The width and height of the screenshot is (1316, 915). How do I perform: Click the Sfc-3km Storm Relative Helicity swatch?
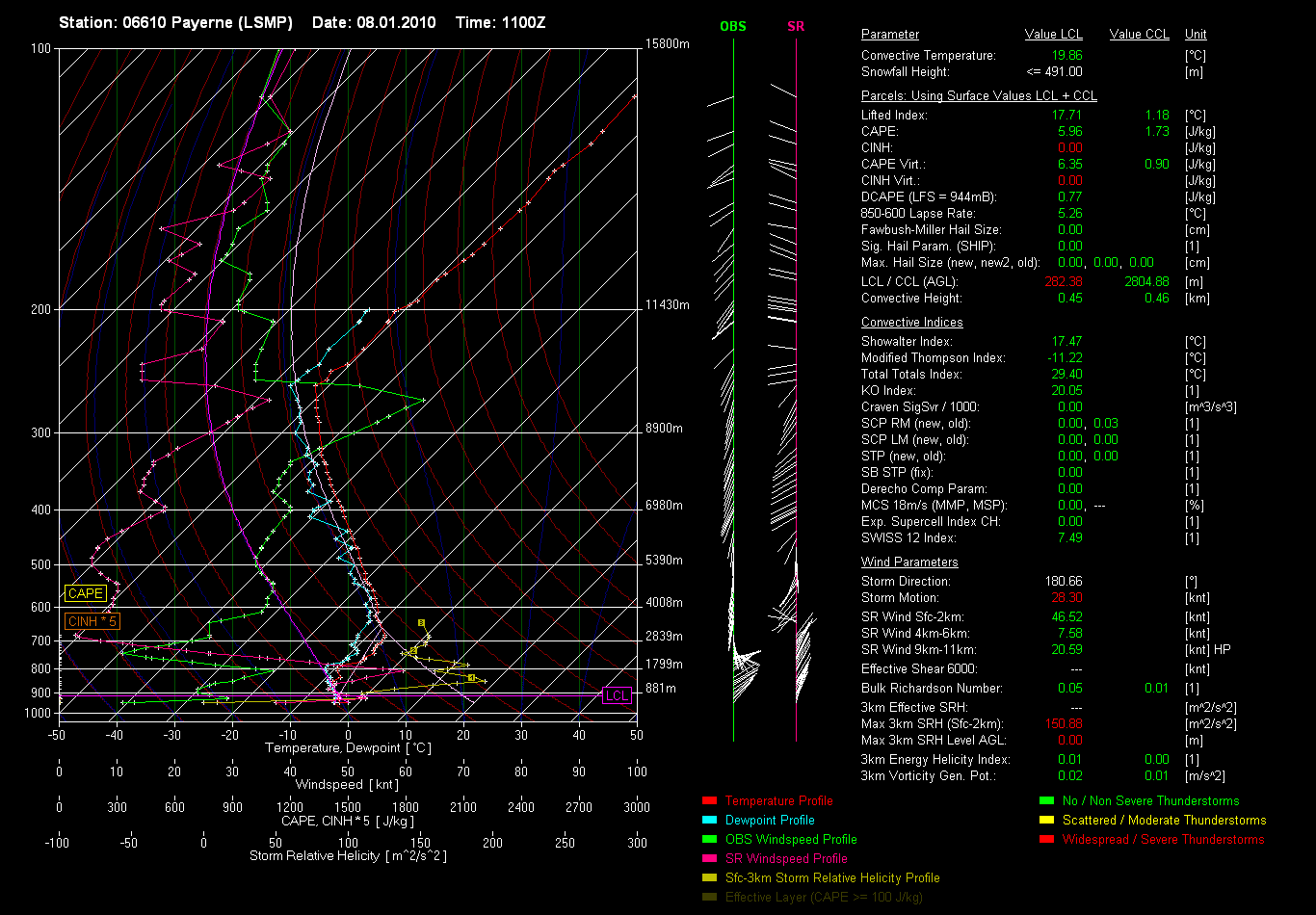[x=709, y=878]
